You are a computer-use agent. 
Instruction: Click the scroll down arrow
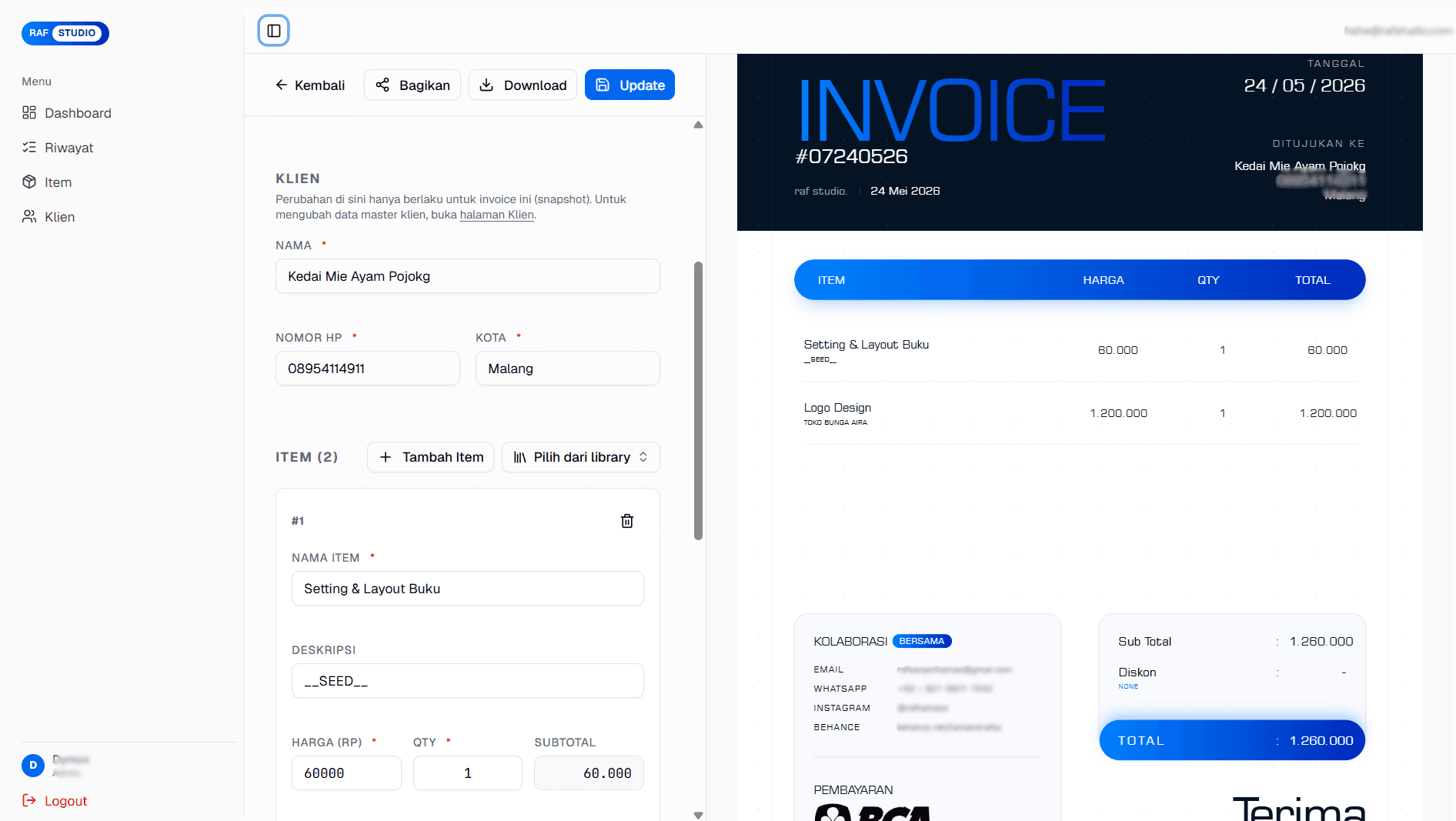click(698, 815)
